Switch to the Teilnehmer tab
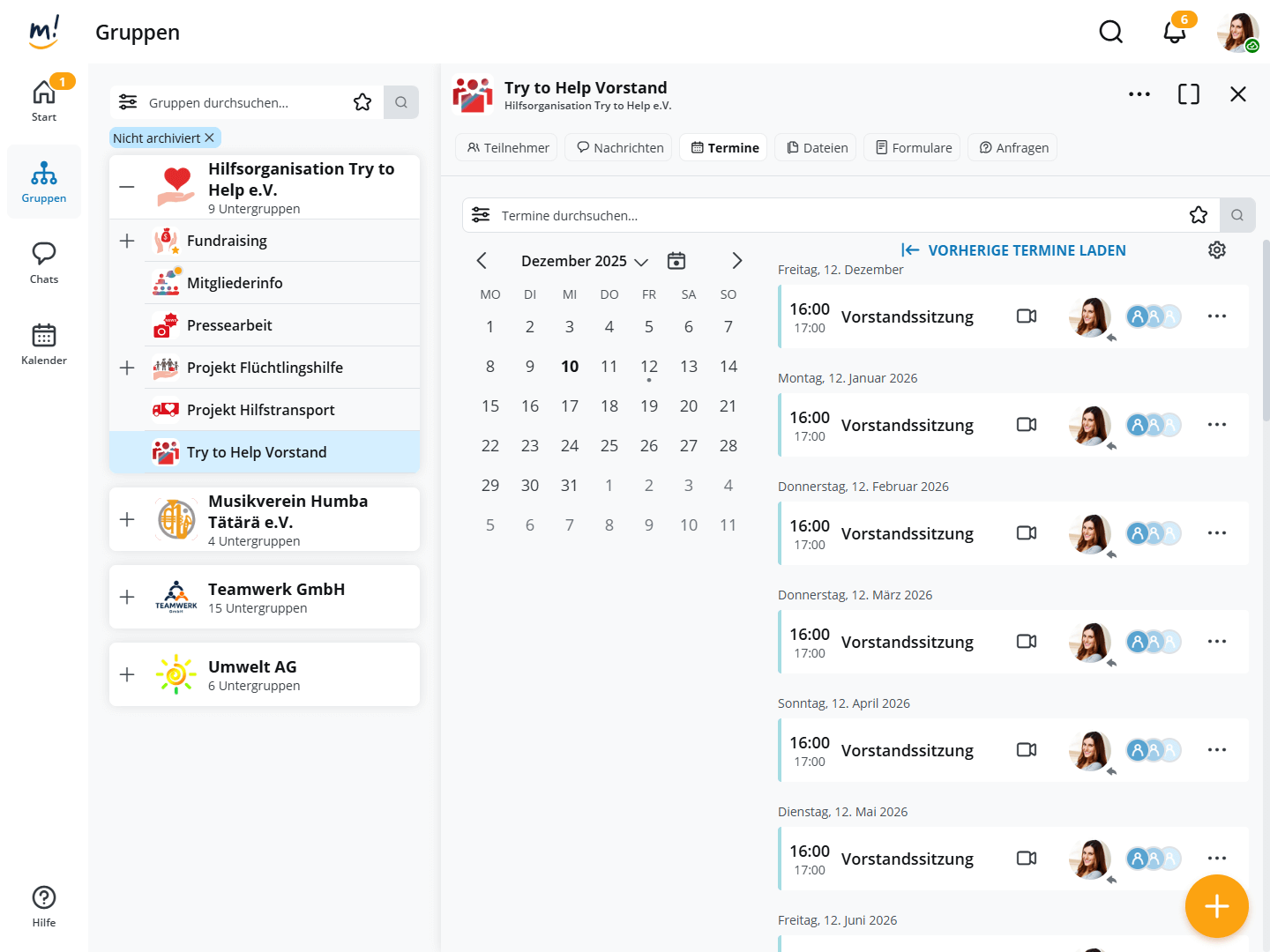Viewport: 1270px width, 952px height. click(x=507, y=148)
